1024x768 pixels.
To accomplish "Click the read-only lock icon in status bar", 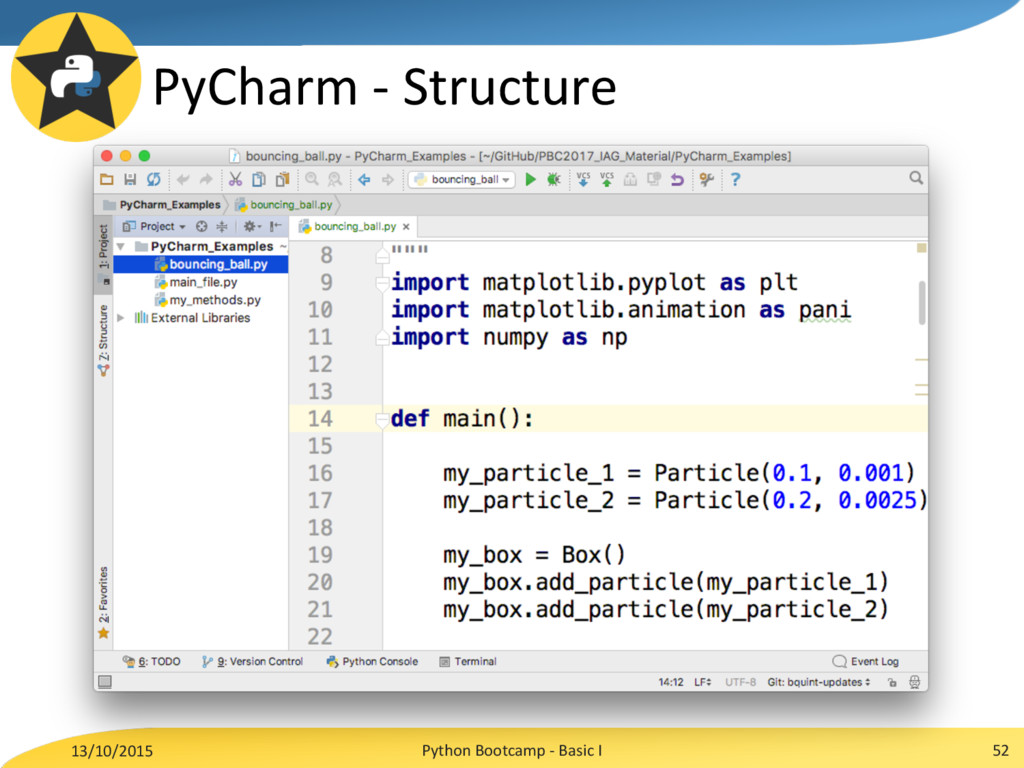I will pos(892,682).
